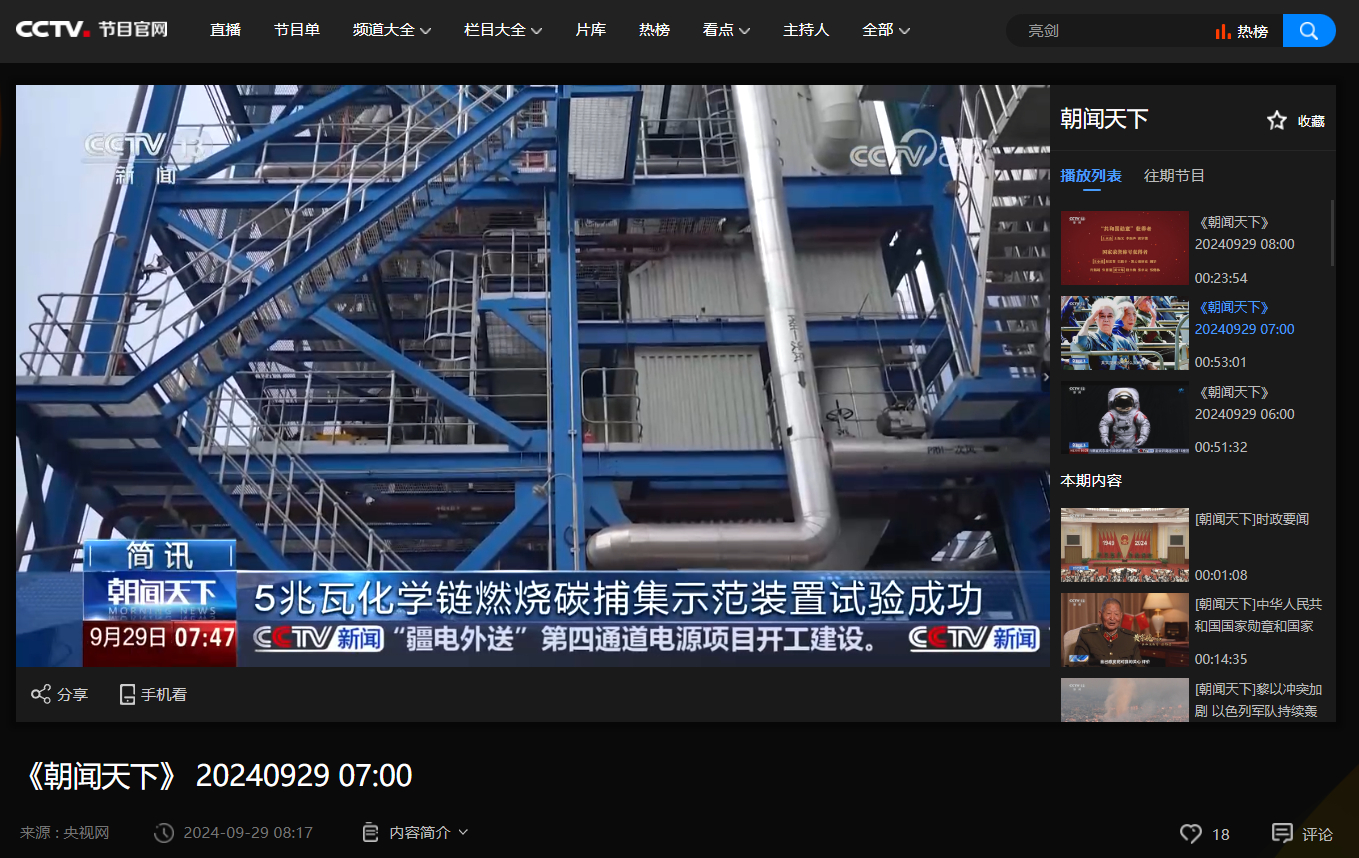Open 手机看 mobile viewing icon

click(x=127, y=694)
